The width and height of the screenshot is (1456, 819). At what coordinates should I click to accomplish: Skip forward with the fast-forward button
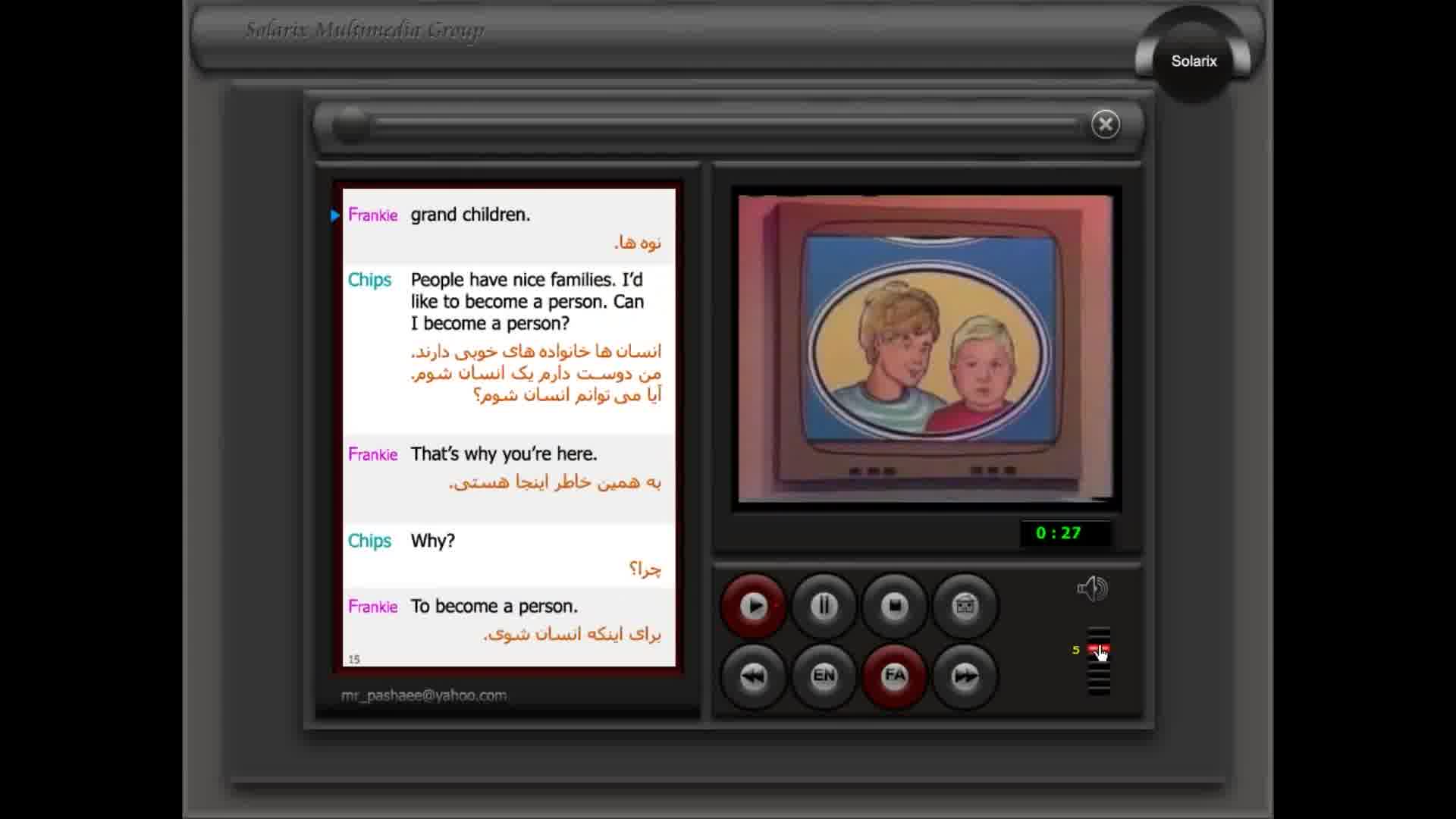(x=965, y=676)
